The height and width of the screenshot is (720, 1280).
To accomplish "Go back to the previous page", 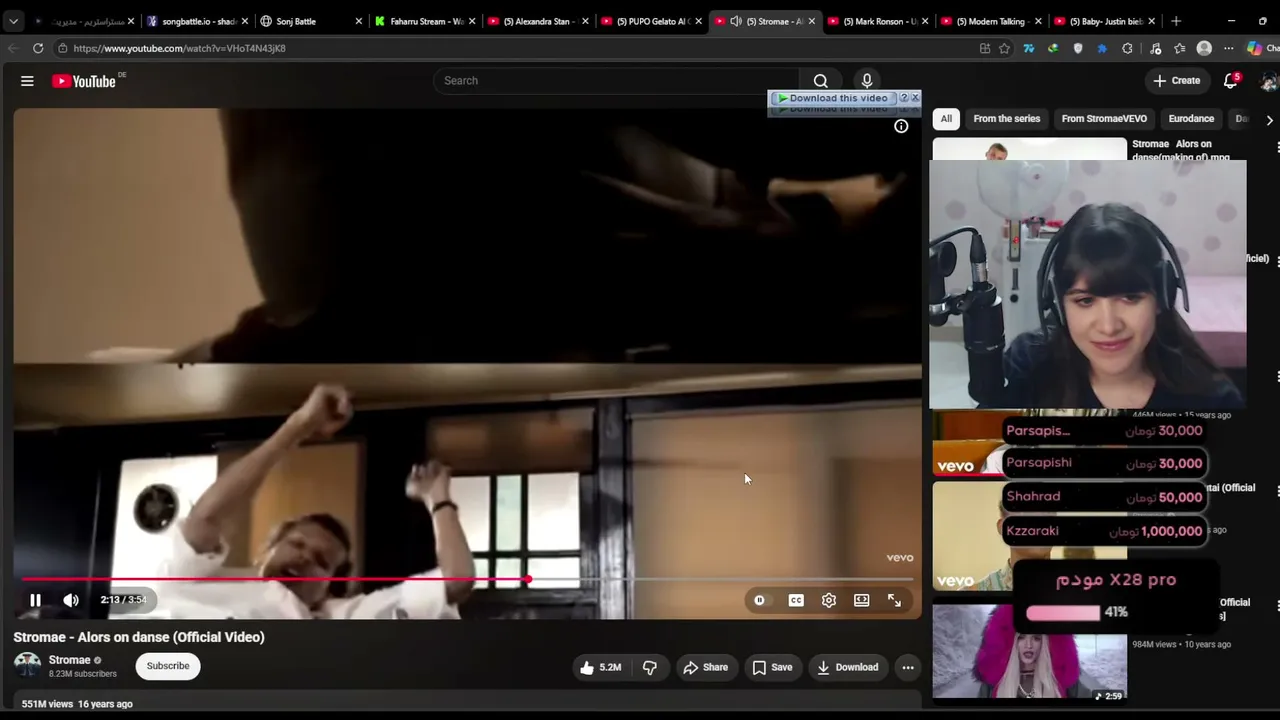I will click(13, 48).
